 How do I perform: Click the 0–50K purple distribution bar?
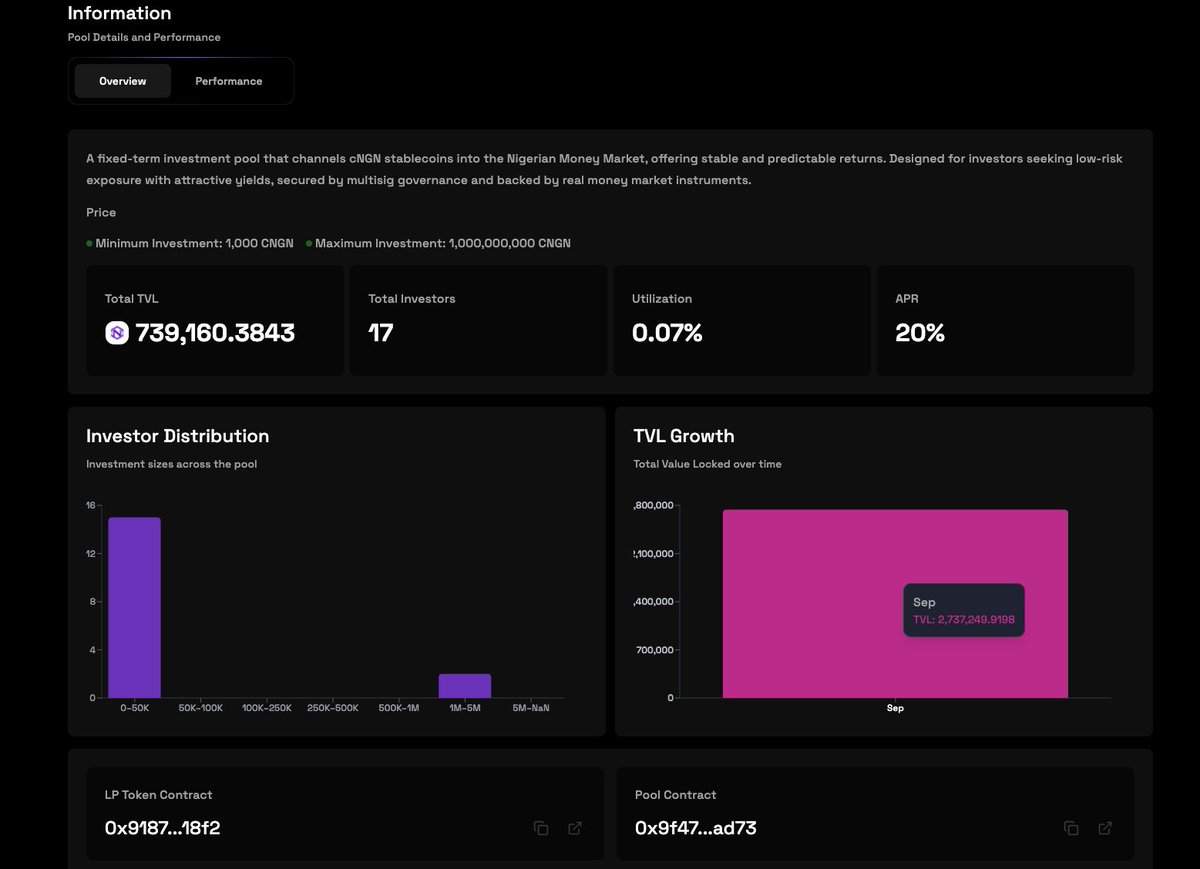134,607
